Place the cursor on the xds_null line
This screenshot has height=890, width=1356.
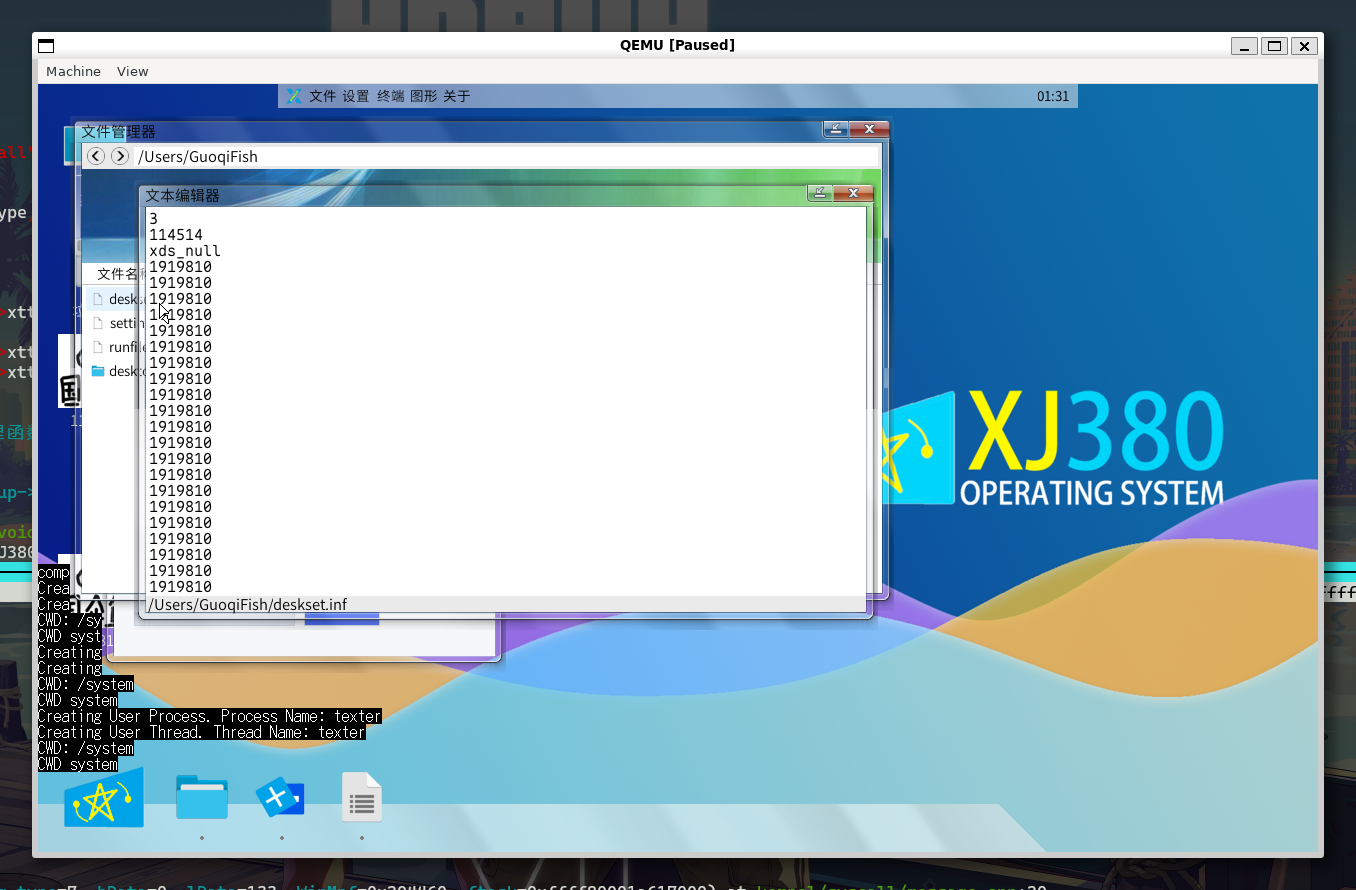click(185, 251)
